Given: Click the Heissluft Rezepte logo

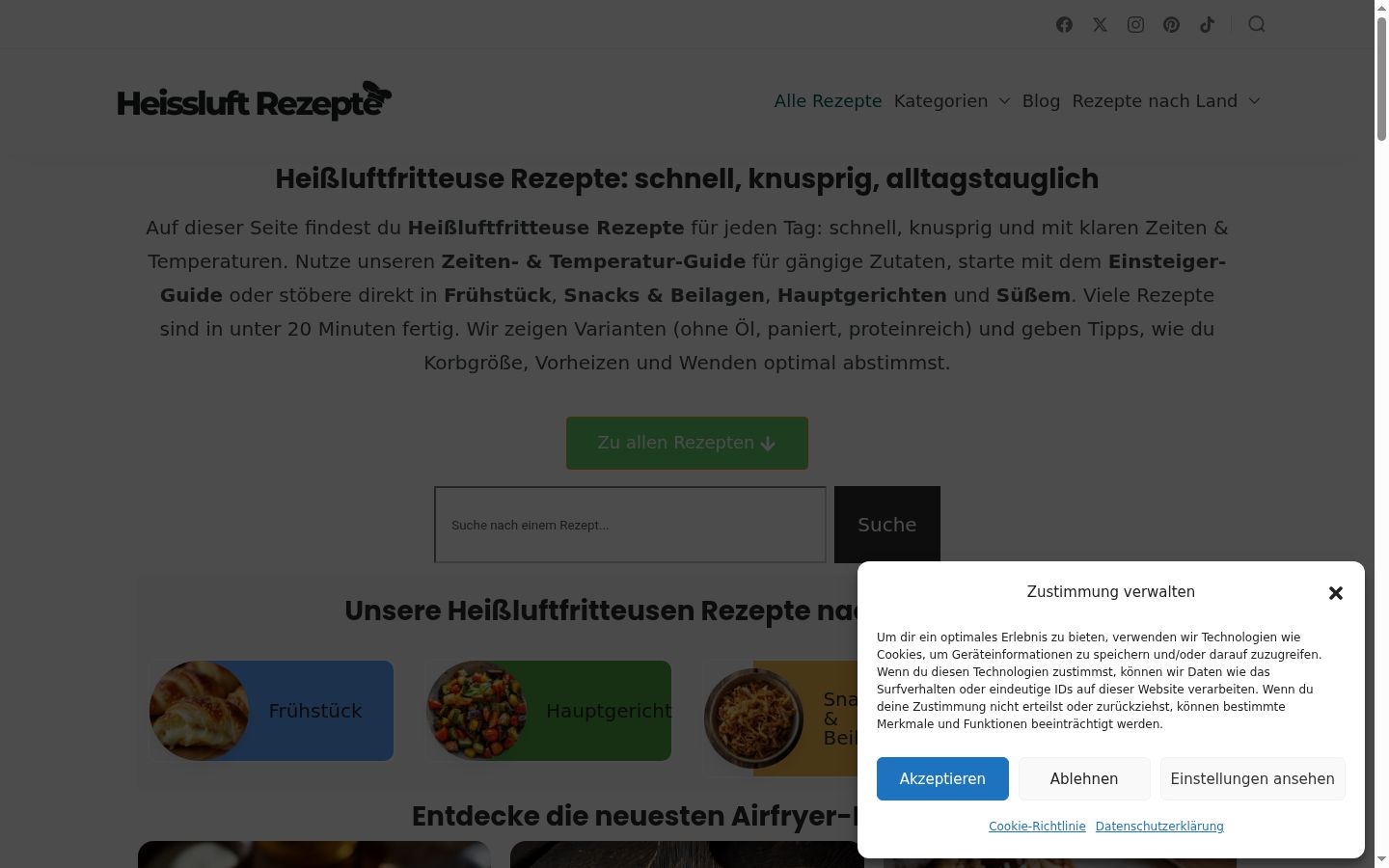Looking at the screenshot, I should (255, 100).
